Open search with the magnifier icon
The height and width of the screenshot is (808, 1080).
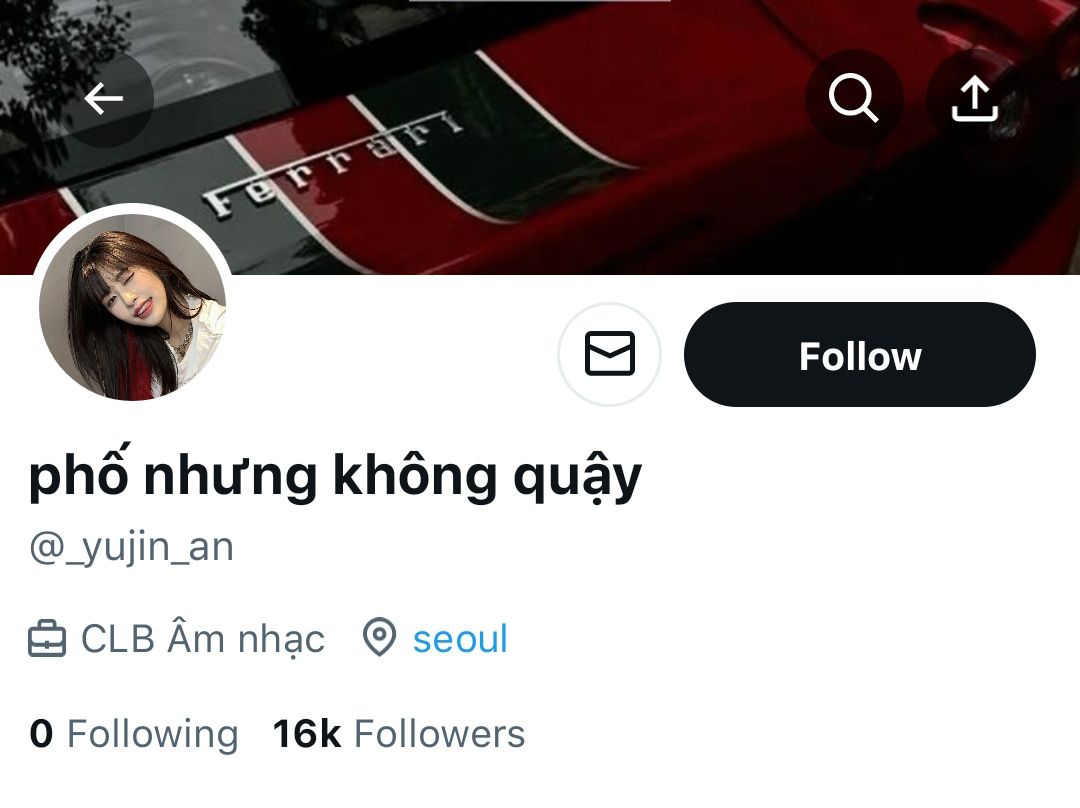853,99
